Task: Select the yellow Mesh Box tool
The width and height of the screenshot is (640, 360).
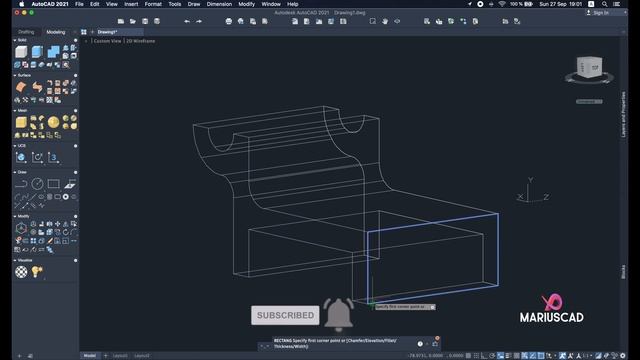Action: click(21, 122)
